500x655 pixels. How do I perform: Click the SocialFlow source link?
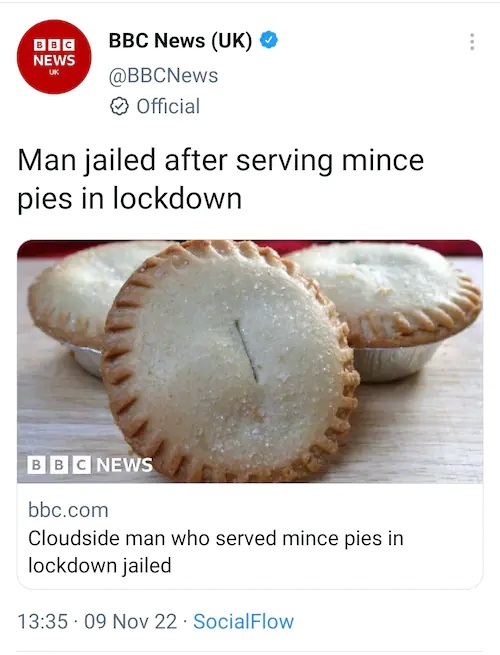[244, 621]
